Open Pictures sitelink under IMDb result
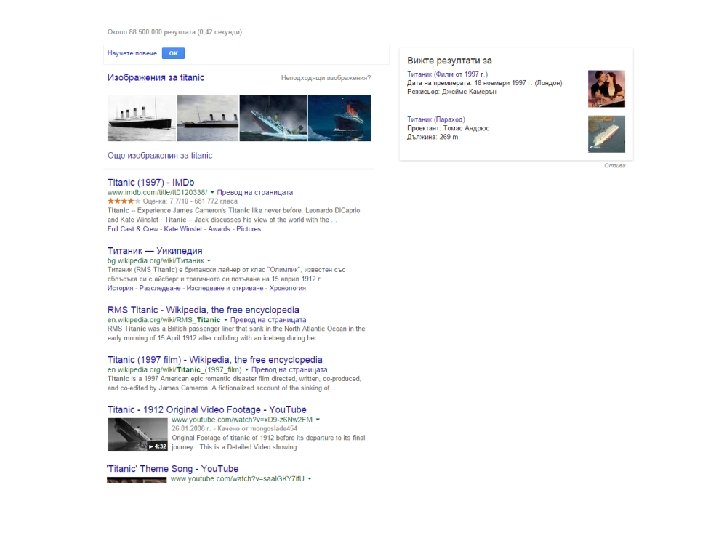This screenshot has width=720, height=540. 248,229
